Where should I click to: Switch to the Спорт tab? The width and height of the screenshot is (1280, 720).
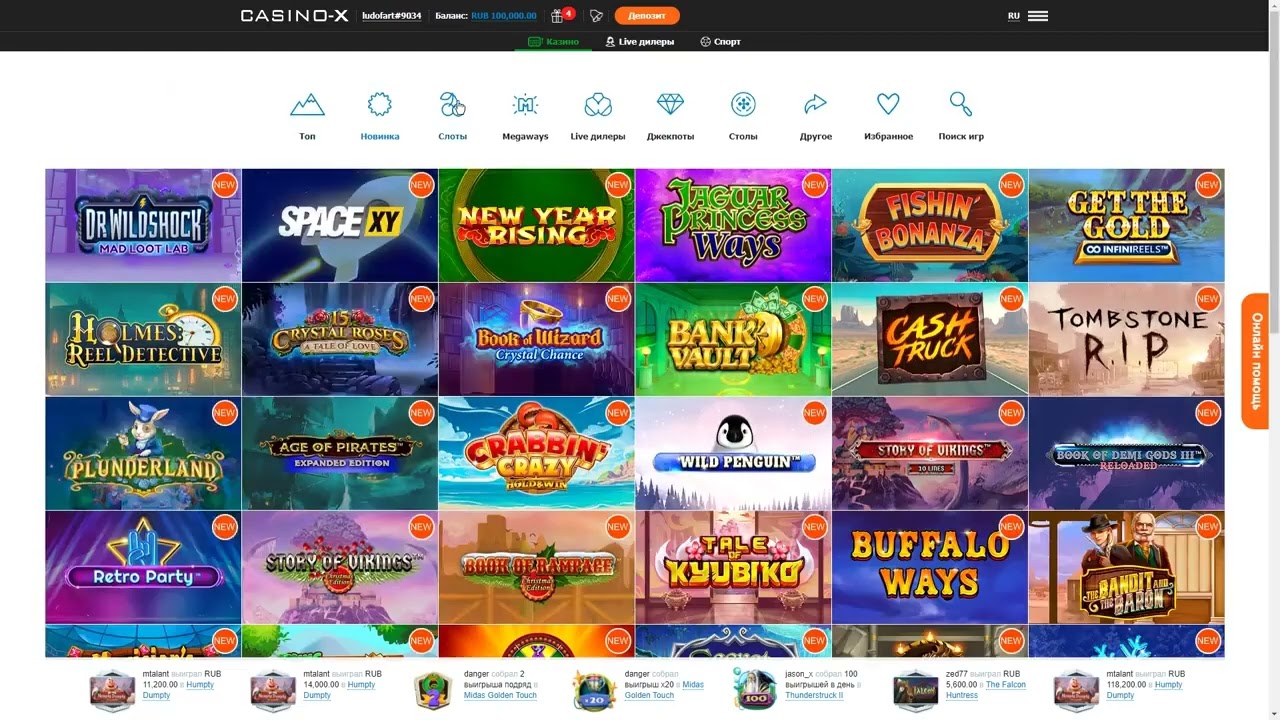click(x=721, y=42)
